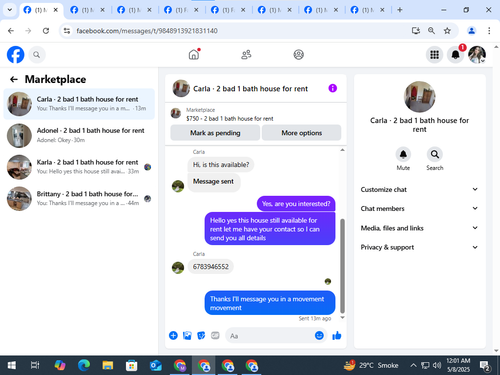Click Carla's large profile picture in side panel
This screenshot has height=375, width=500.
pos(419,97)
